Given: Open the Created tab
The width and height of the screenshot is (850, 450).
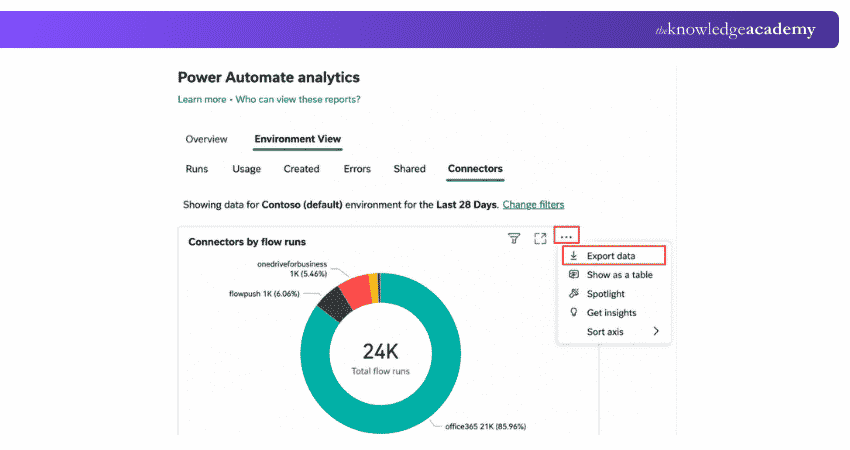Looking at the screenshot, I should click(301, 169).
